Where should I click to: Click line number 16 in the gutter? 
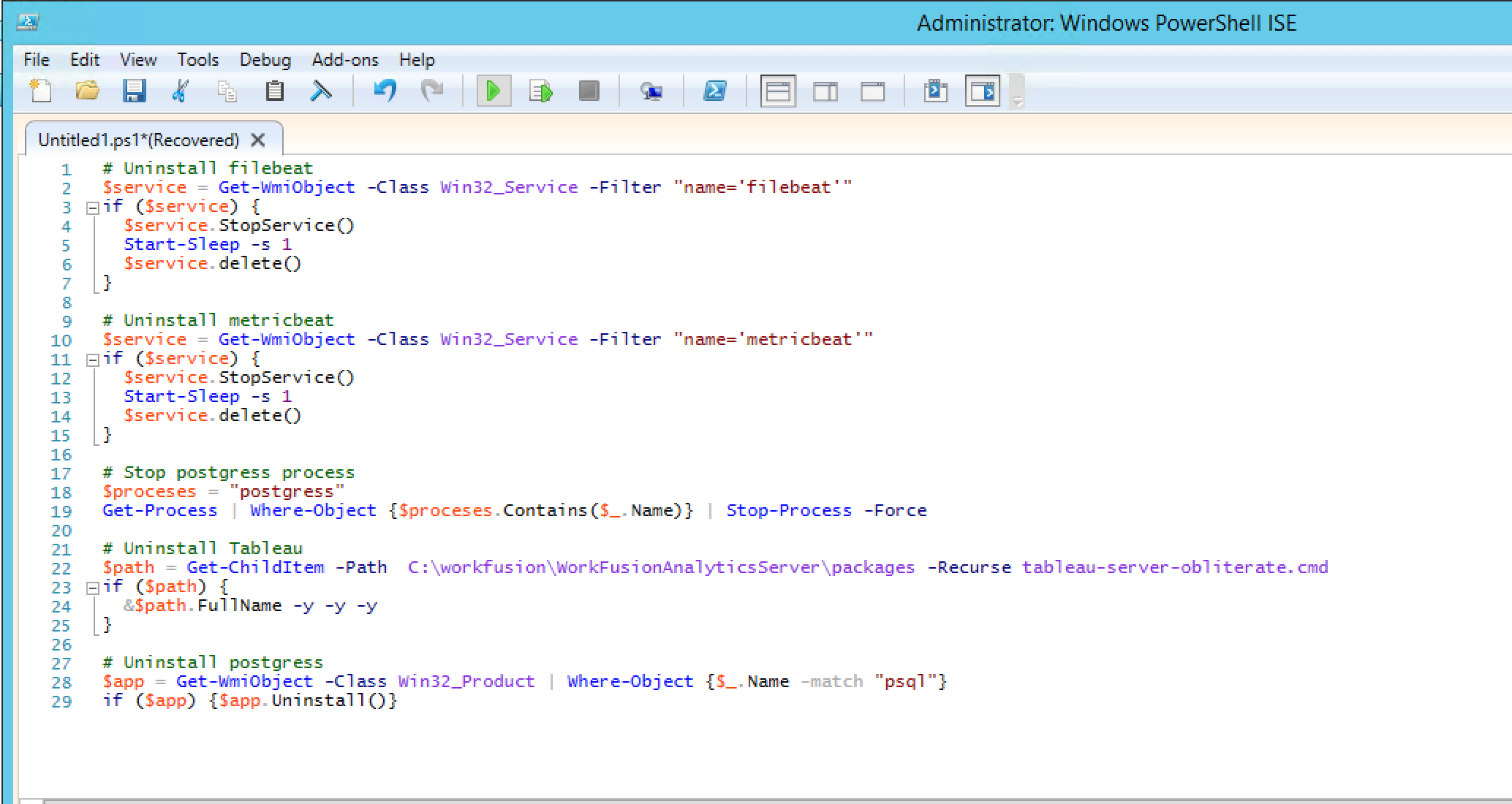[x=61, y=455]
